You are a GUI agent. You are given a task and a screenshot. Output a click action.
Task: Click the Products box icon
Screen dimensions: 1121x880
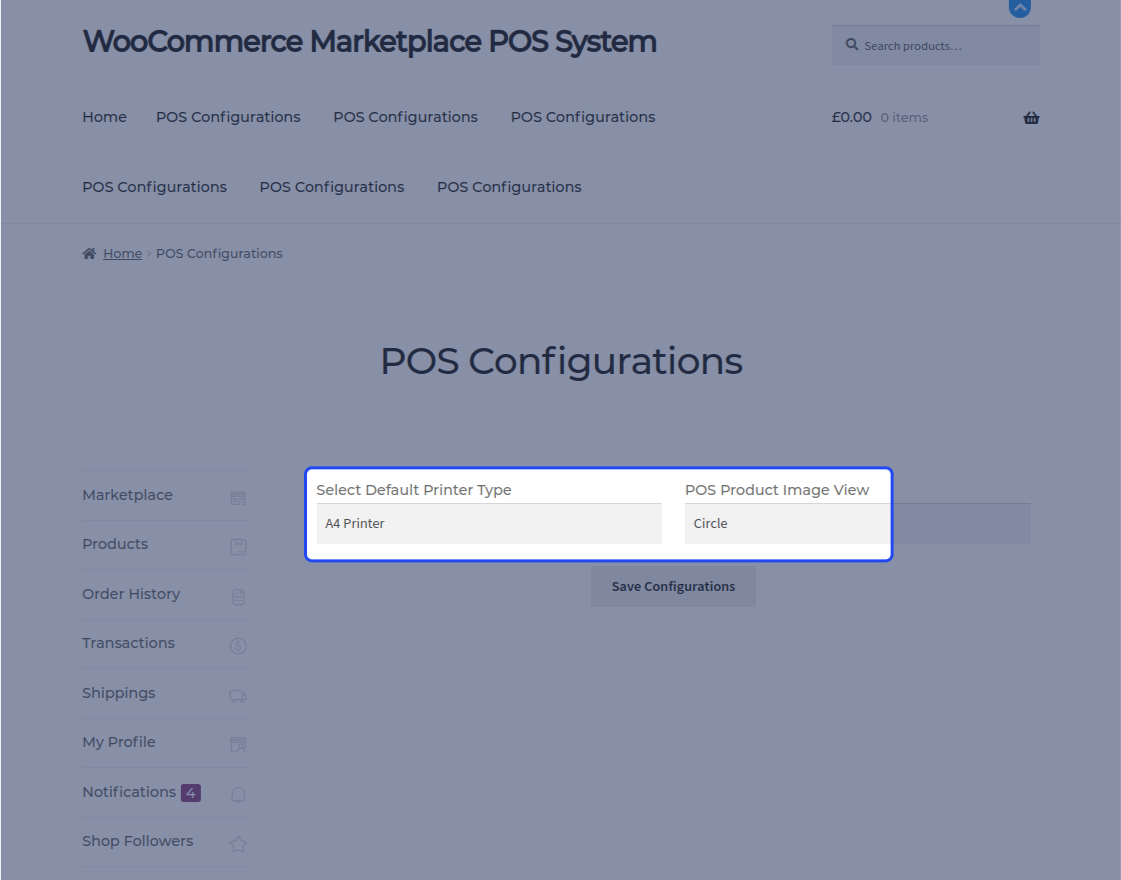point(238,547)
